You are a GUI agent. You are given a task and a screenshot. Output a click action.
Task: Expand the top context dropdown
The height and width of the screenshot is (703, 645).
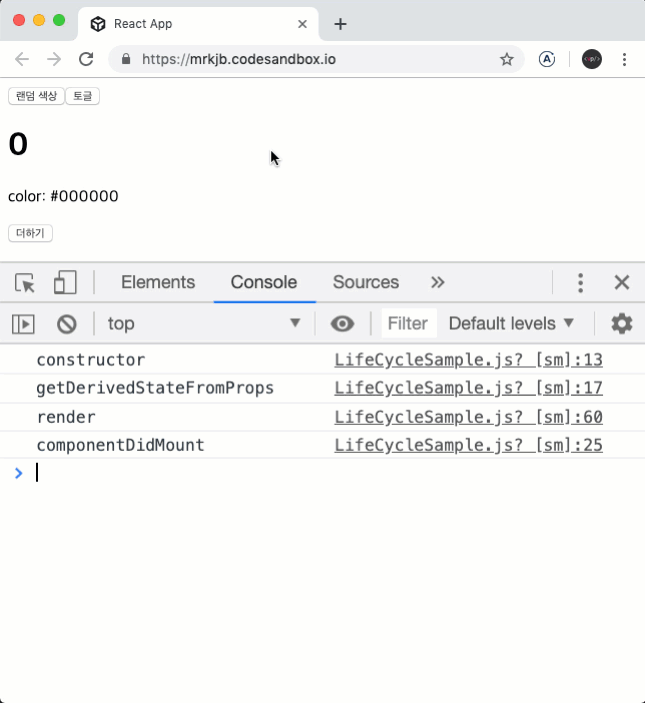pyautogui.click(x=204, y=323)
